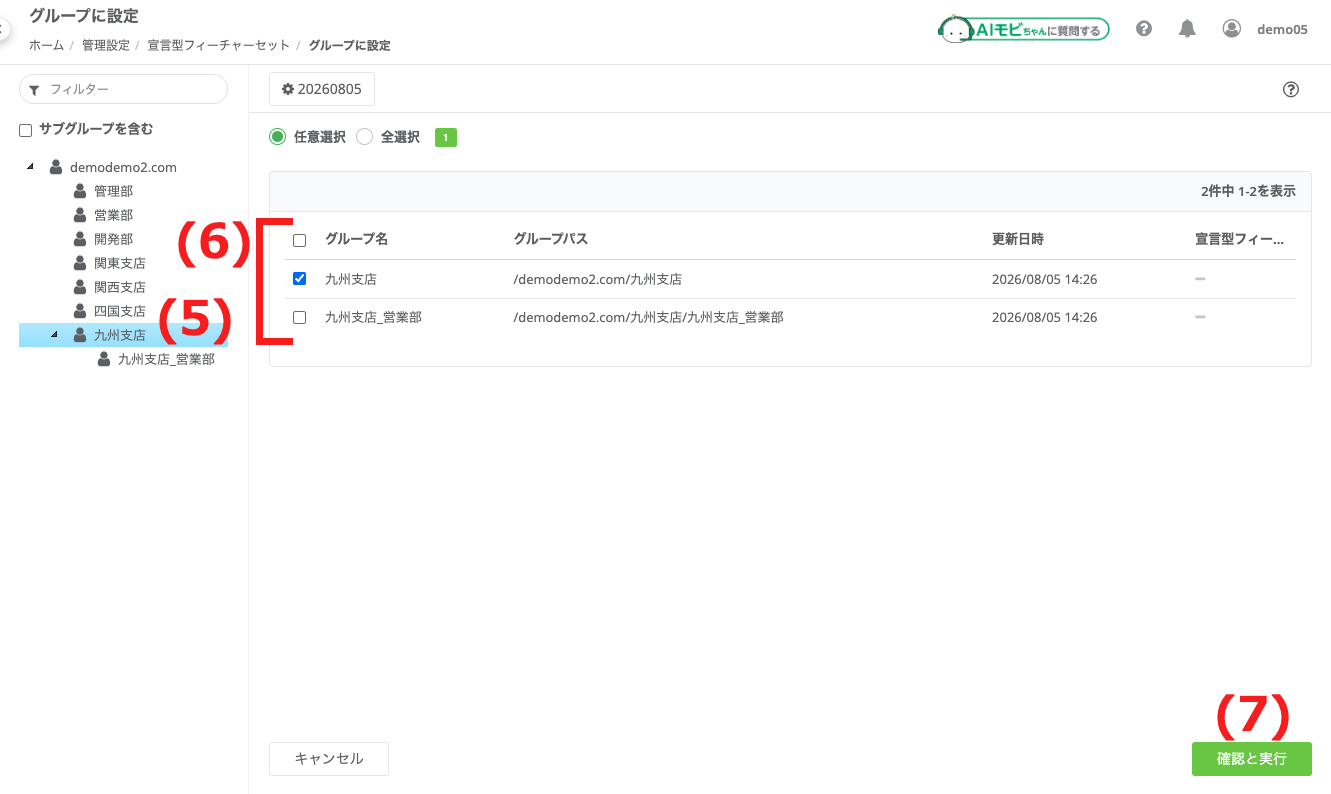The width and height of the screenshot is (1331, 794).
Task: Go to 宣言型フィーチャーセット in the breadcrumb
Action: 219,45
